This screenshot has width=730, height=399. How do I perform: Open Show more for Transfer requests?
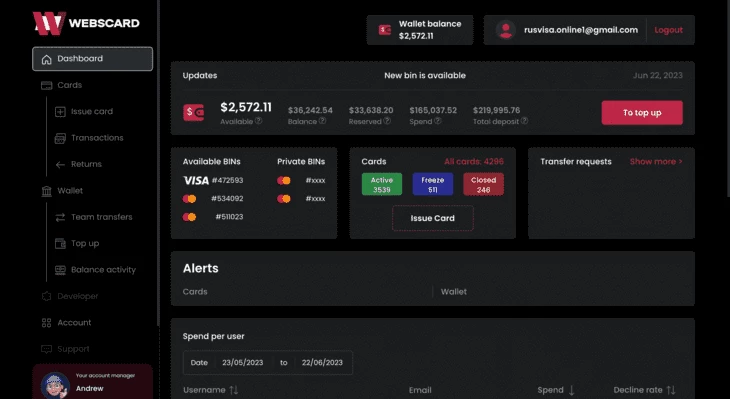click(x=656, y=162)
